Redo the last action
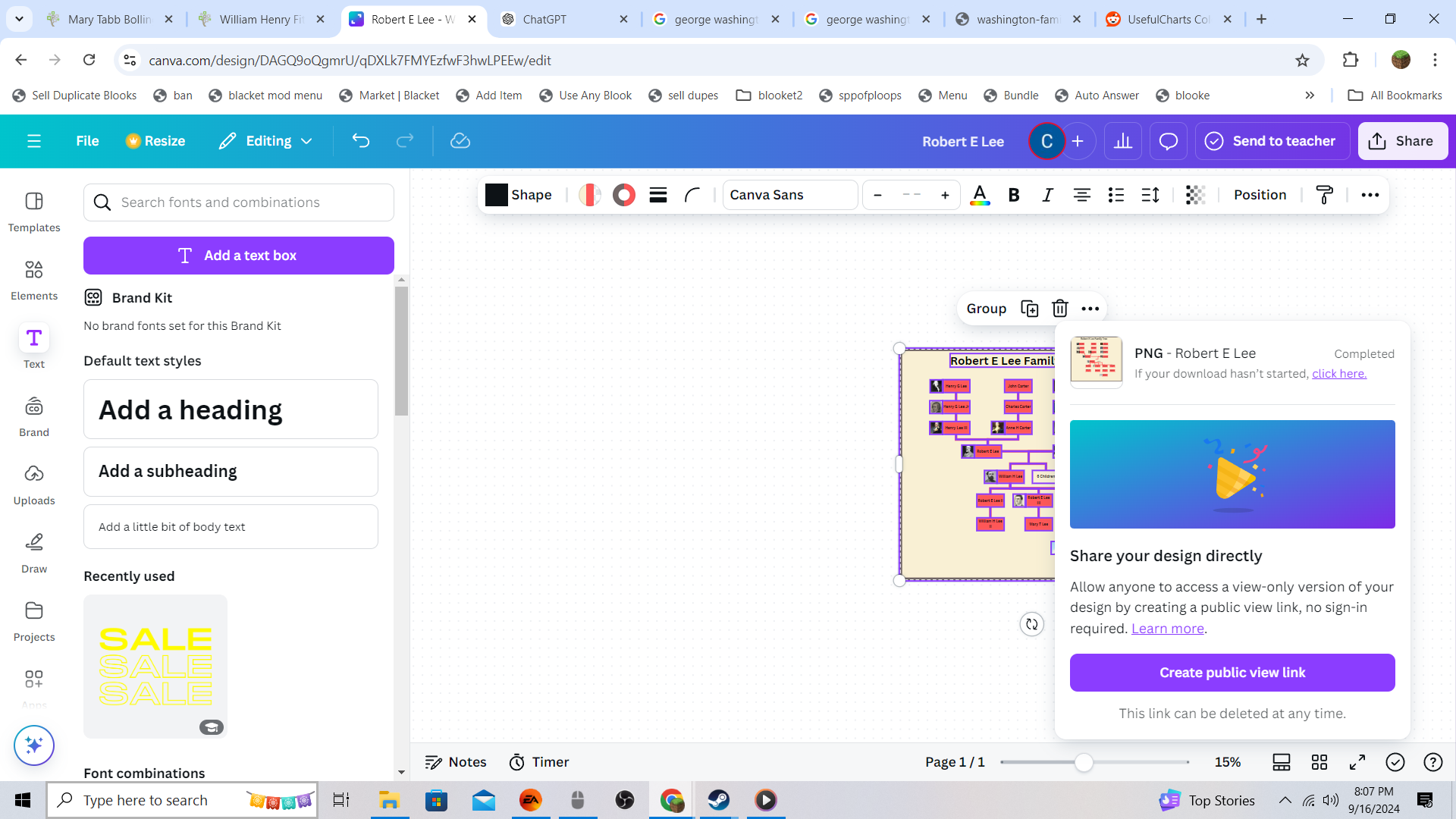Screen dimensions: 1456x819 [x=405, y=141]
